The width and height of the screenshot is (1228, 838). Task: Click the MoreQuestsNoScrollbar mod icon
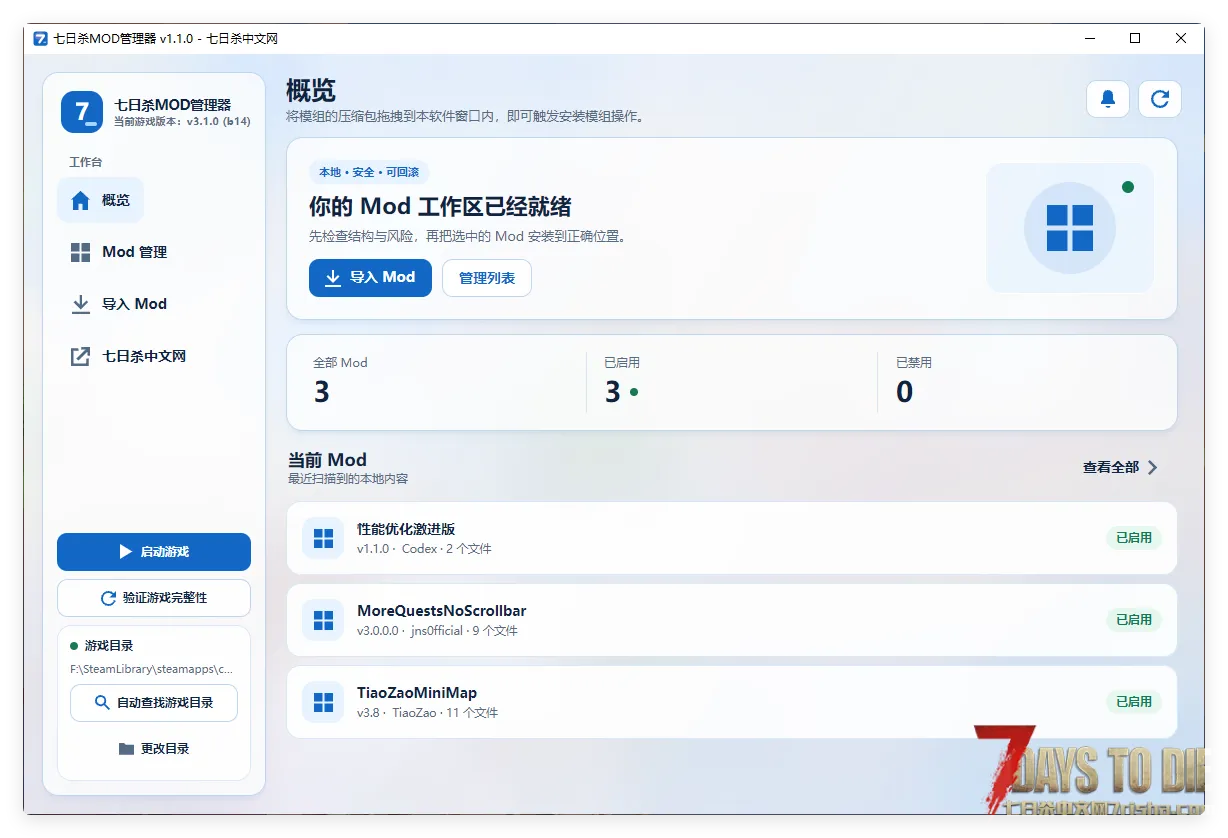click(x=323, y=621)
